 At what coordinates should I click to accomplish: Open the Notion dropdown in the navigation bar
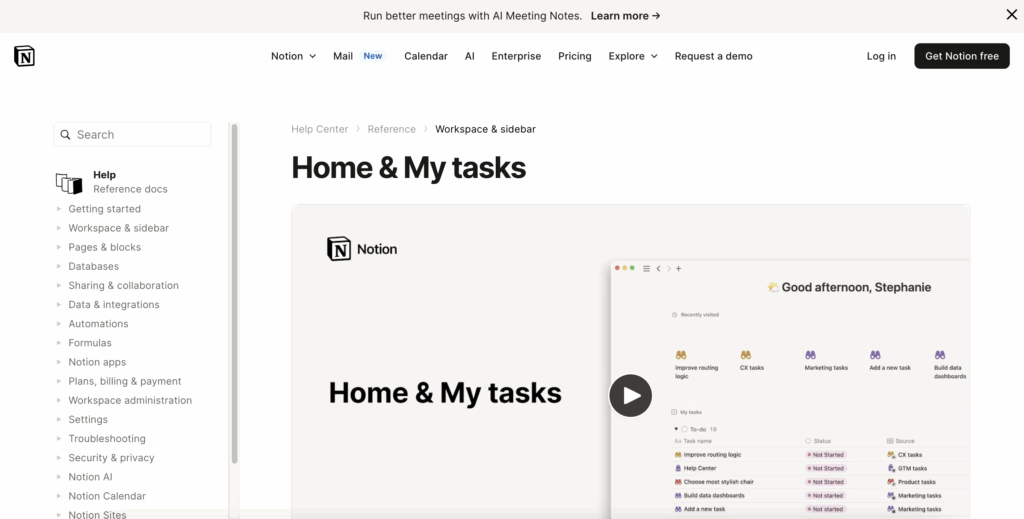[x=293, y=56]
